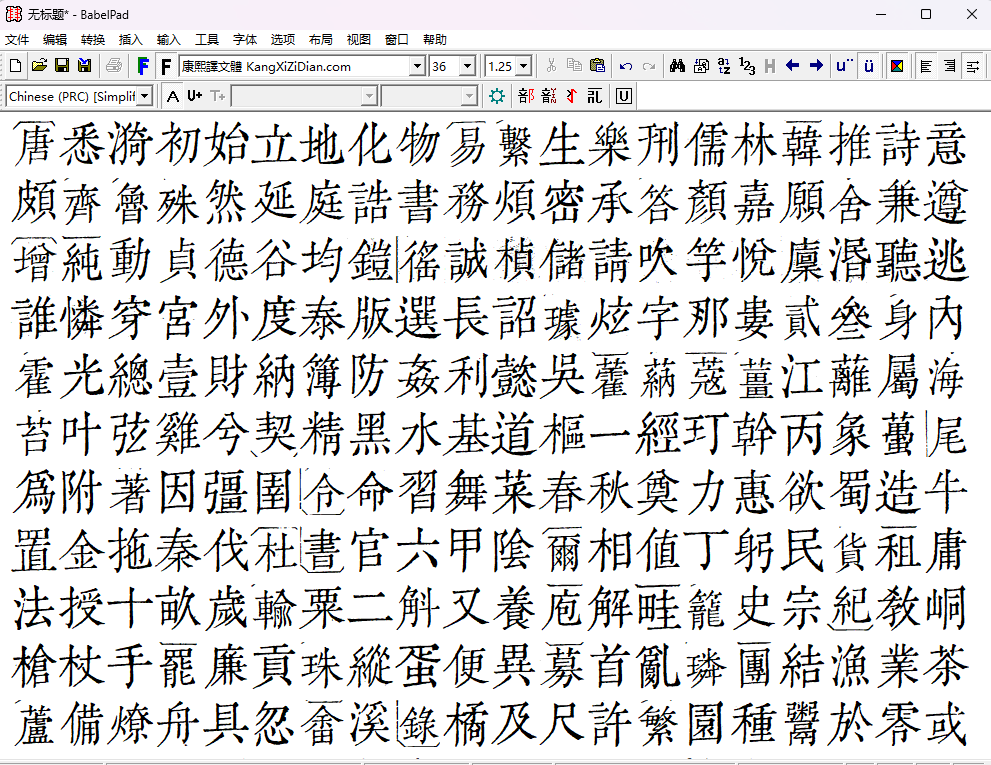Click the paste clipboard icon
The image size is (991, 765).
click(597, 66)
